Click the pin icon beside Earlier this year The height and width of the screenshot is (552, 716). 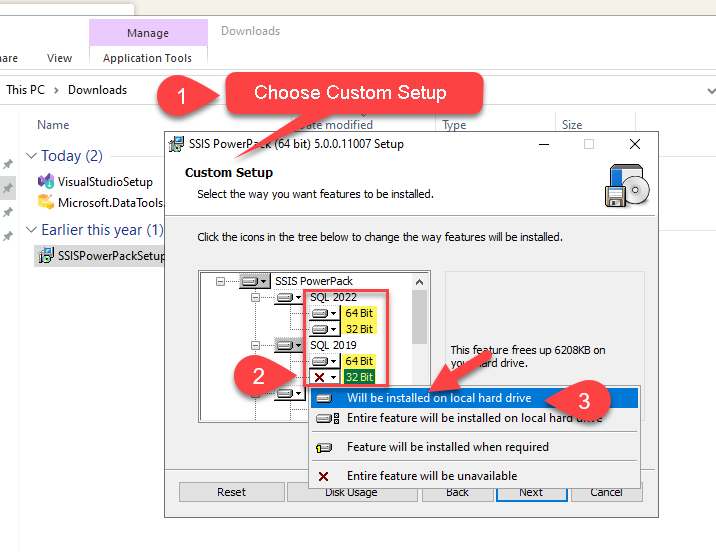point(8,236)
